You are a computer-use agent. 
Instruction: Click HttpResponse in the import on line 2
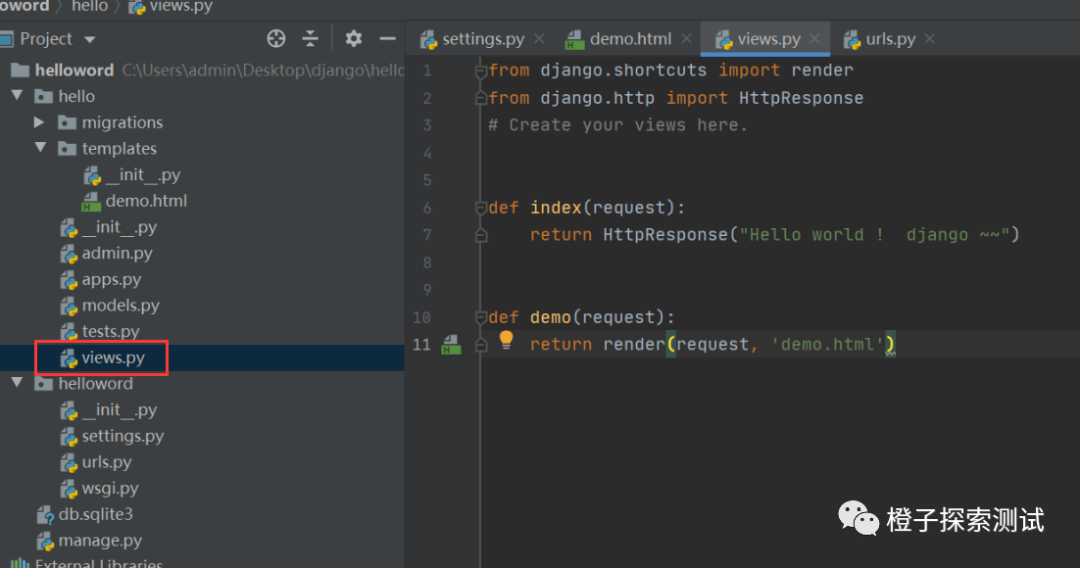[801, 98]
